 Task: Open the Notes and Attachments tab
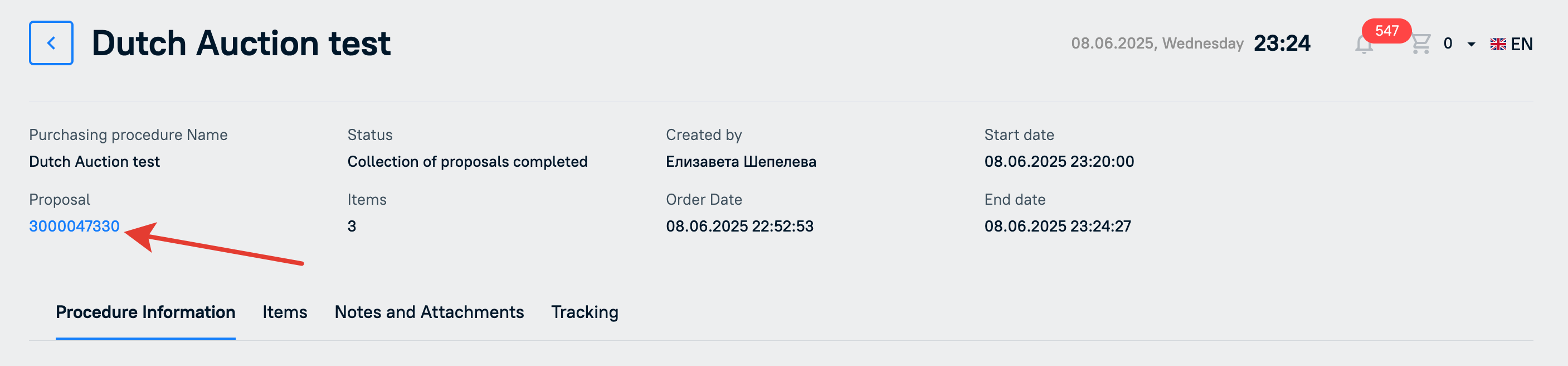(x=429, y=312)
